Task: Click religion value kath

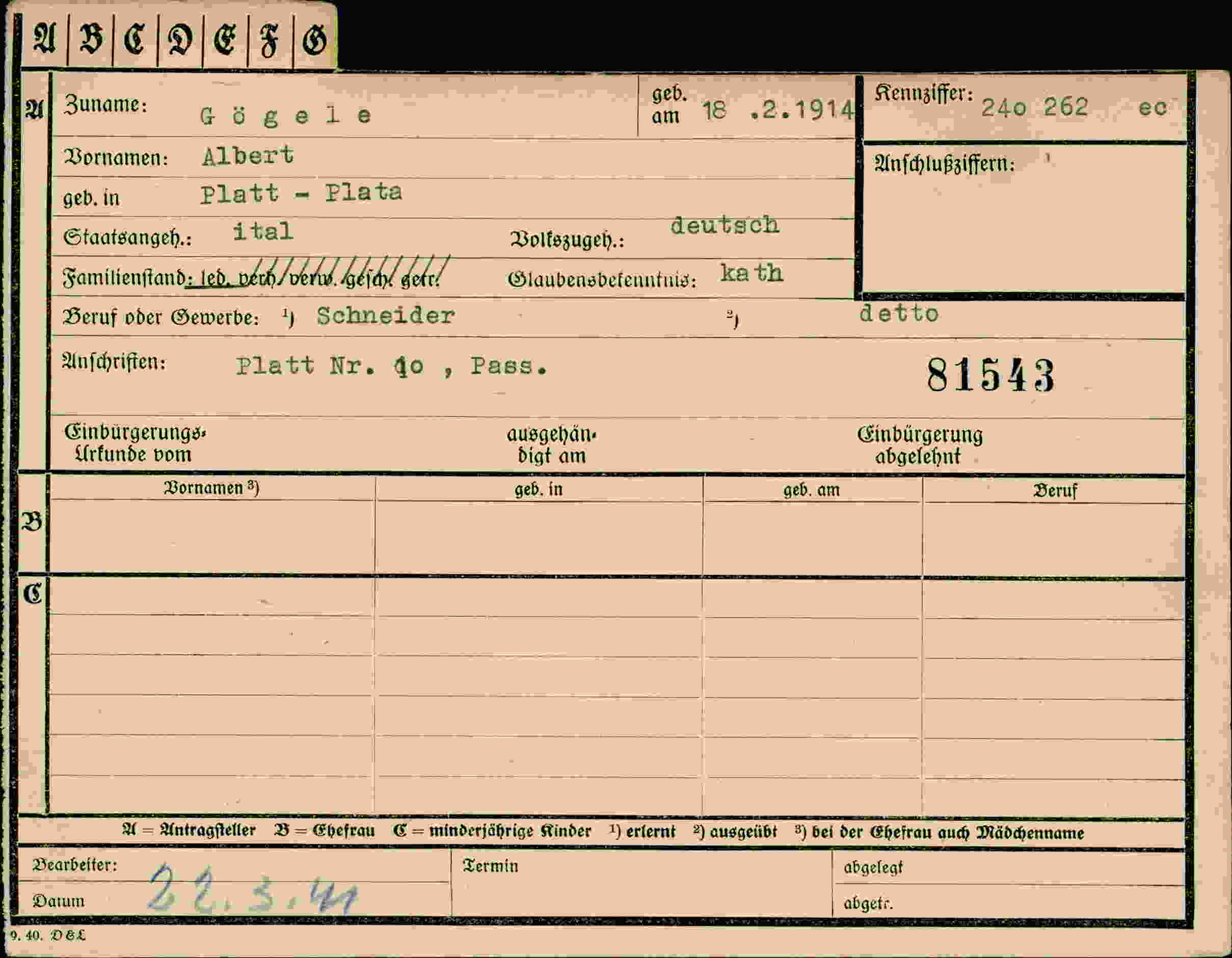Action: pyautogui.click(x=752, y=273)
